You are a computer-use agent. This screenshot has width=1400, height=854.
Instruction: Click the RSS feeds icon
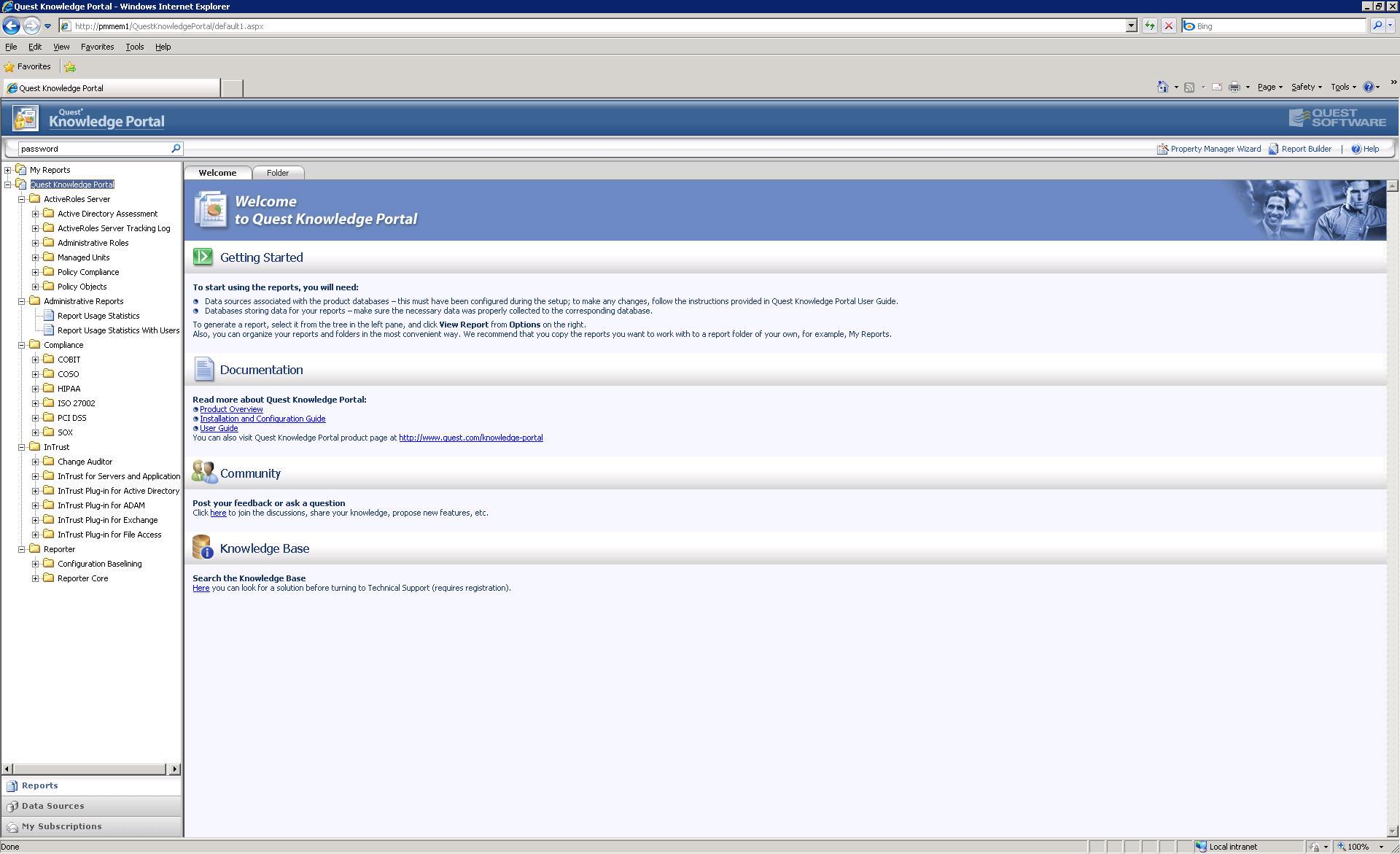(x=1189, y=87)
